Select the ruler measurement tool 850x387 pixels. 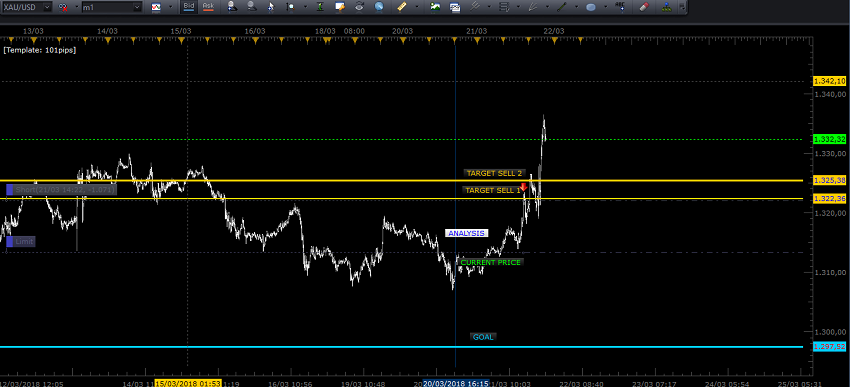pyautogui.click(x=402, y=7)
